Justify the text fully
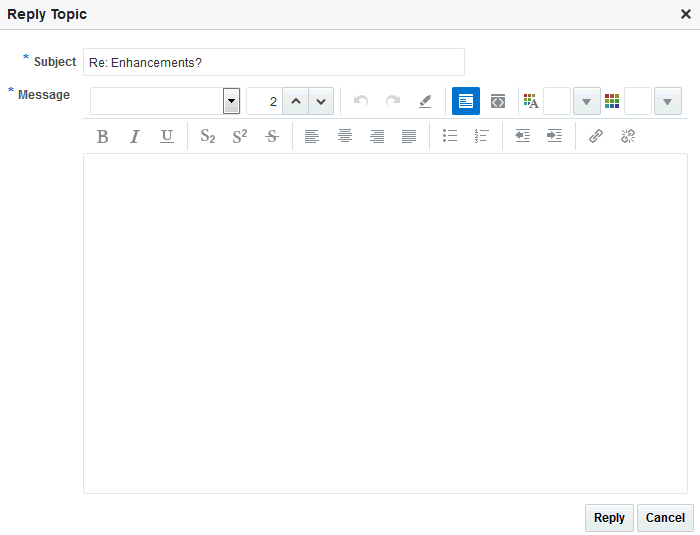Screen dimensions: 700x535 point(409,136)
